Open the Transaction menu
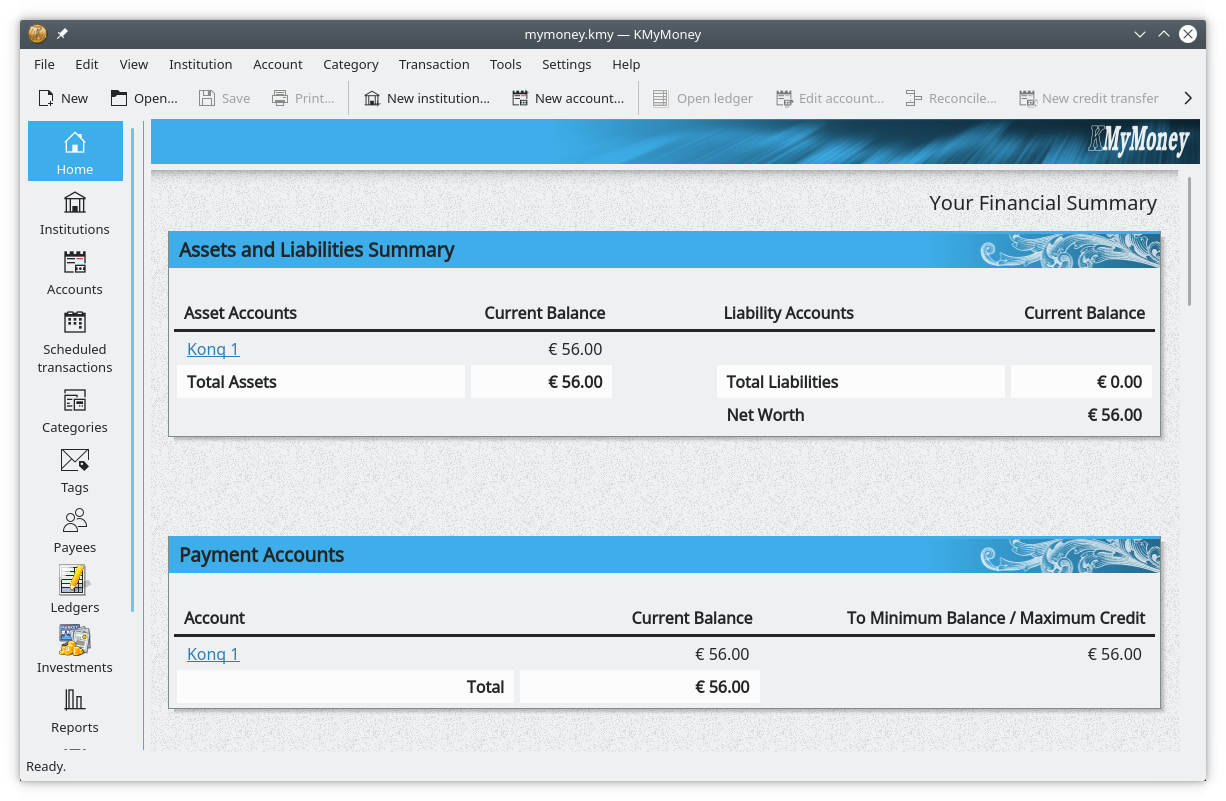 coord(434,64)
